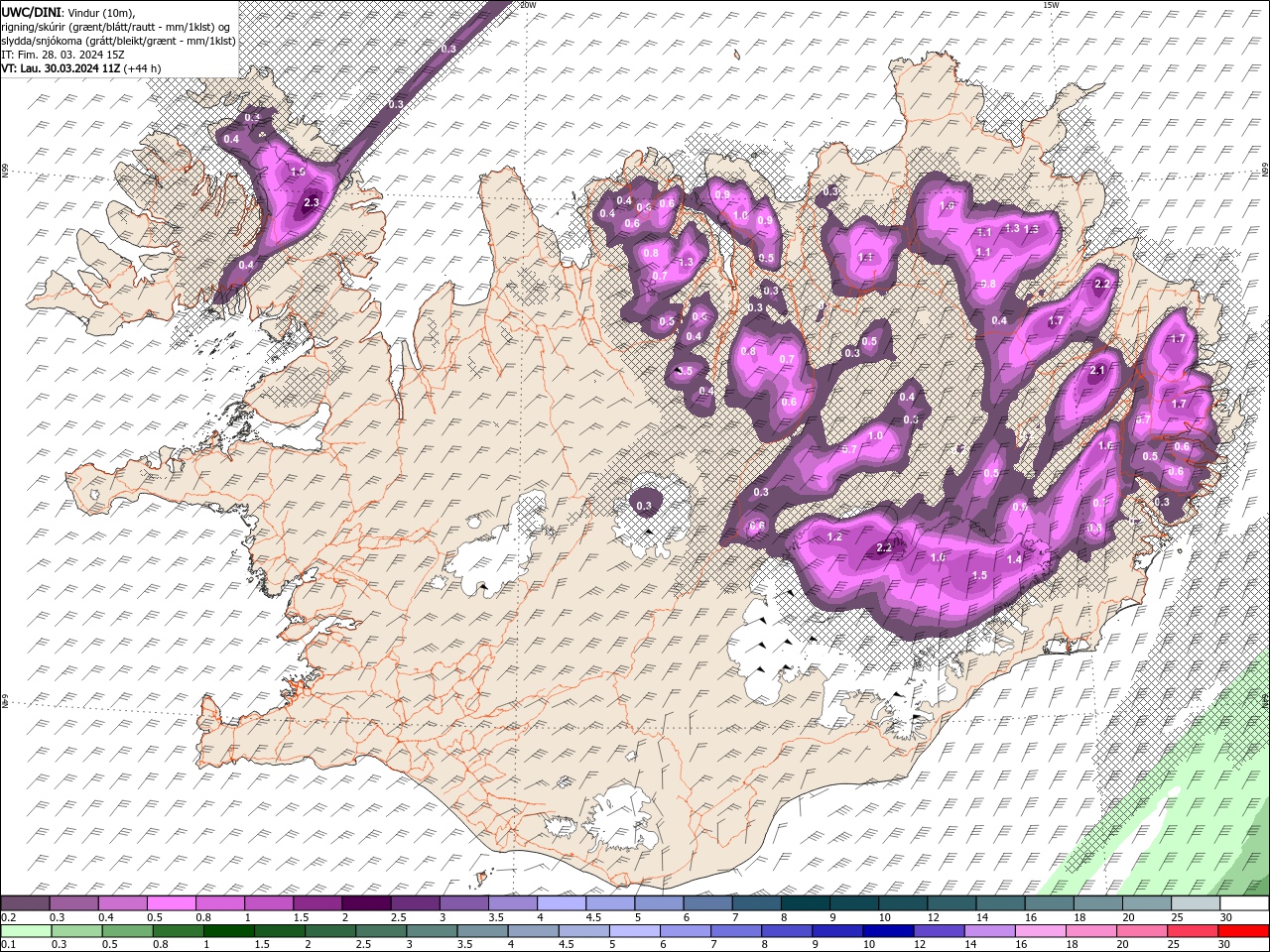Image resolution: width=1270 pixels, height=952 pixels.
Task: Click the 0.1 label on the bottom scale
Action: click(x=8, y=945)
